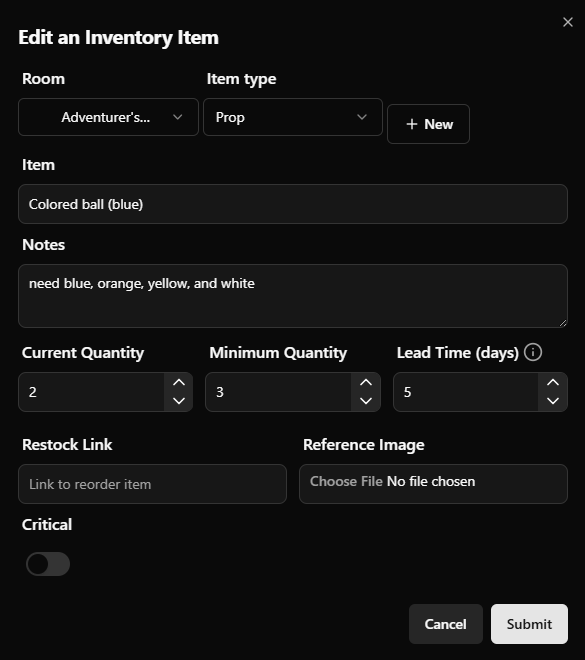Image resolution: width=585 pixels, height=660 pixels.
Task: Lower Lead Time days using down arrow
Action: pyautogui.click(x=553, y=401)
